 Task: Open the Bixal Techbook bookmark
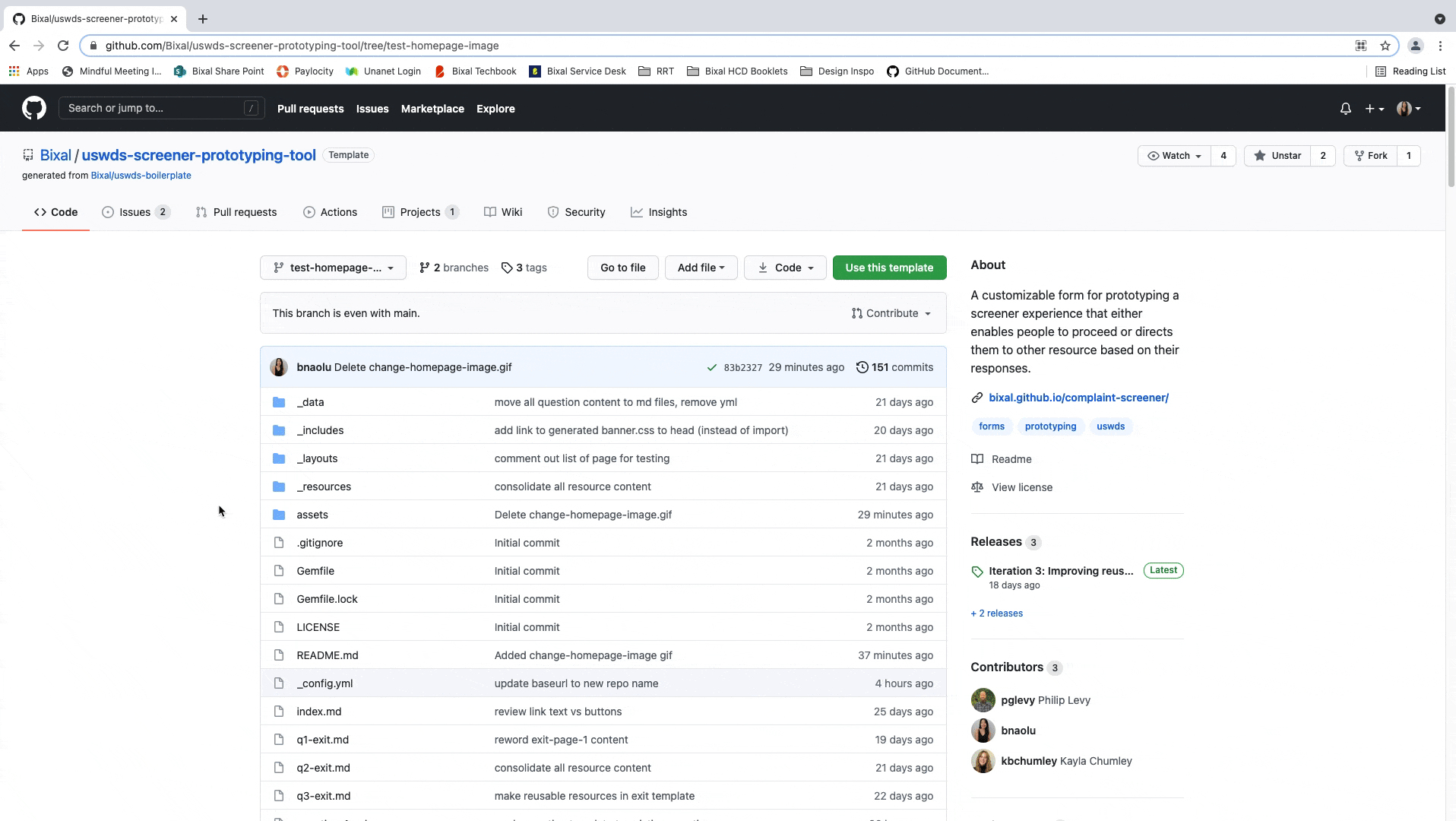(x=476, y=71)
